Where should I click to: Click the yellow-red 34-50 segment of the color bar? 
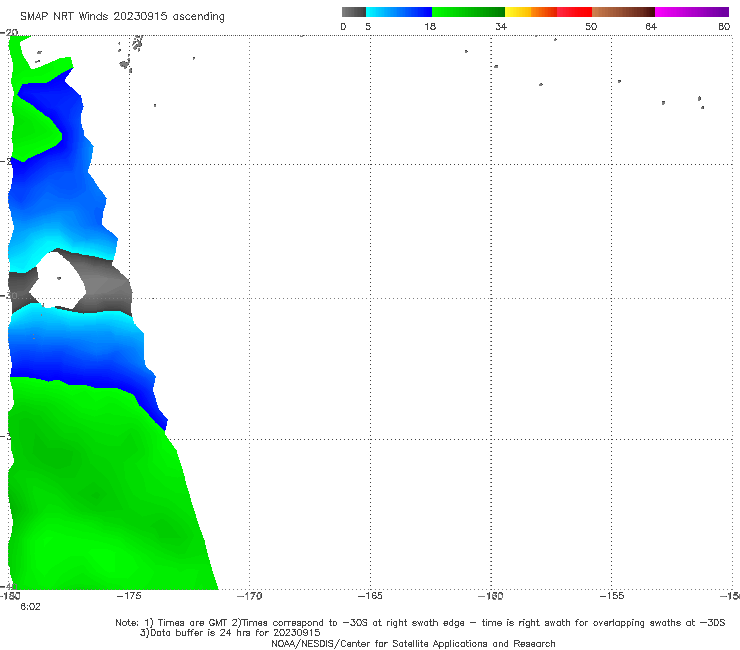point(548,12)
